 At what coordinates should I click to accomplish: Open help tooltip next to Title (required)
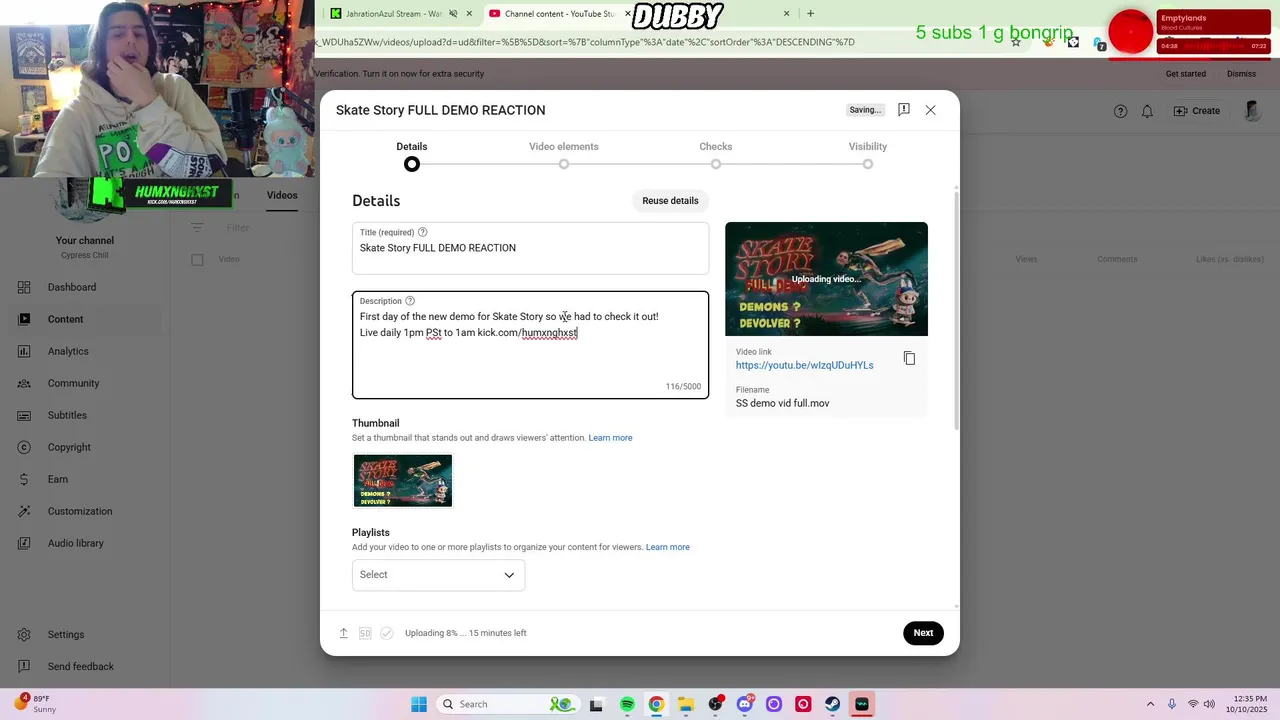pos(423,232)
